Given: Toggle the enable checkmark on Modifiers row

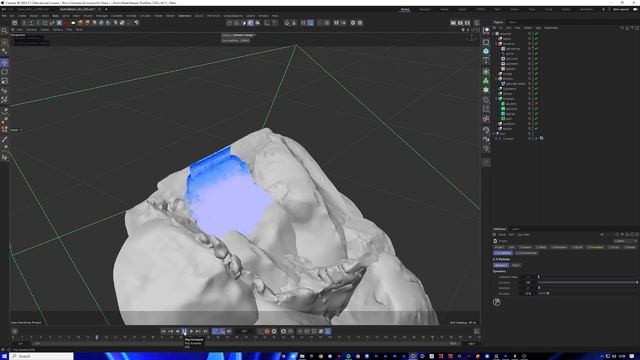Looking at the screenshot, I should tap(536, 98).
